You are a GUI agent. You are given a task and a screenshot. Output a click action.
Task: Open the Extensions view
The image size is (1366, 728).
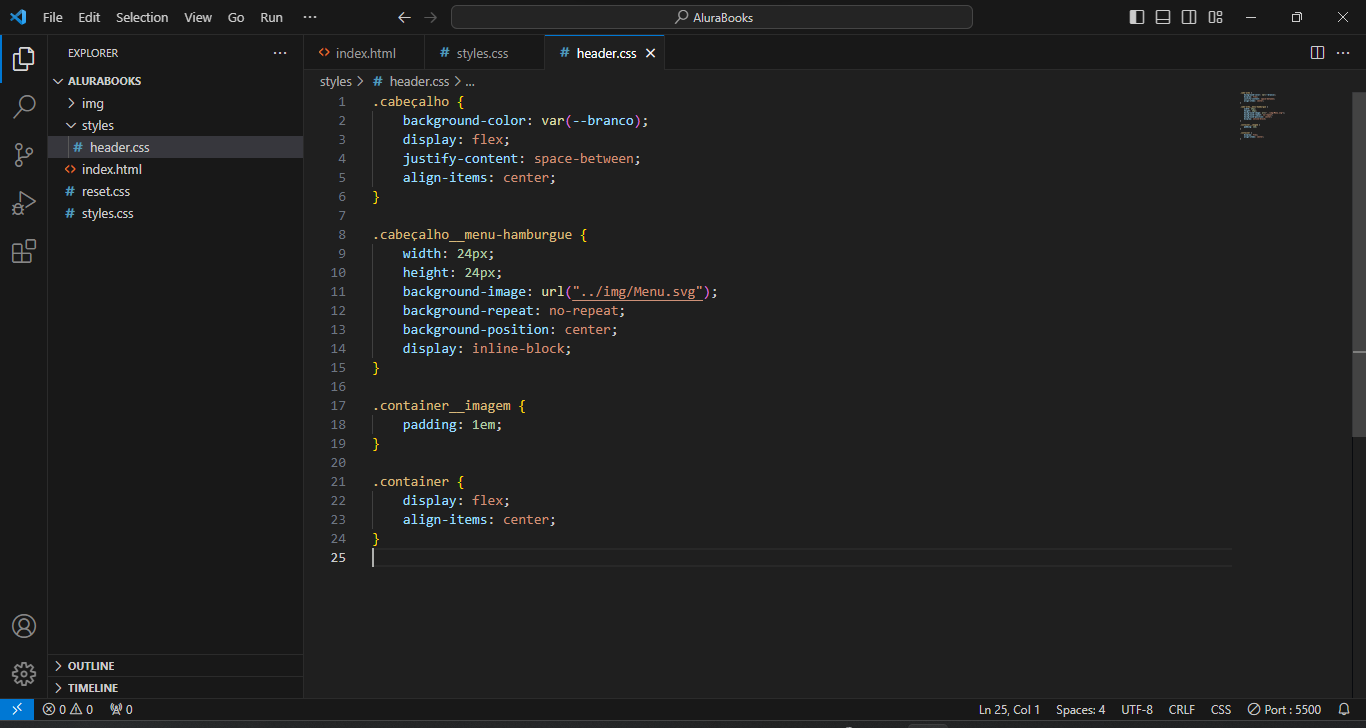click(x=24, y=251)
